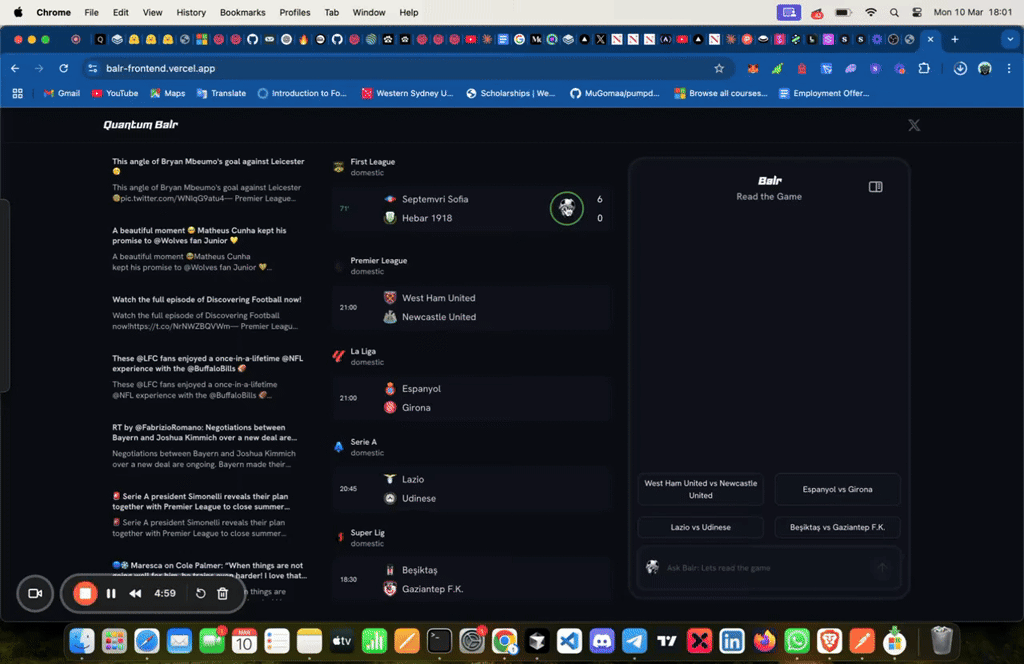Click the X (Twitter) icon in page header
The image size is (1024, 664).
tap(914, 125)
